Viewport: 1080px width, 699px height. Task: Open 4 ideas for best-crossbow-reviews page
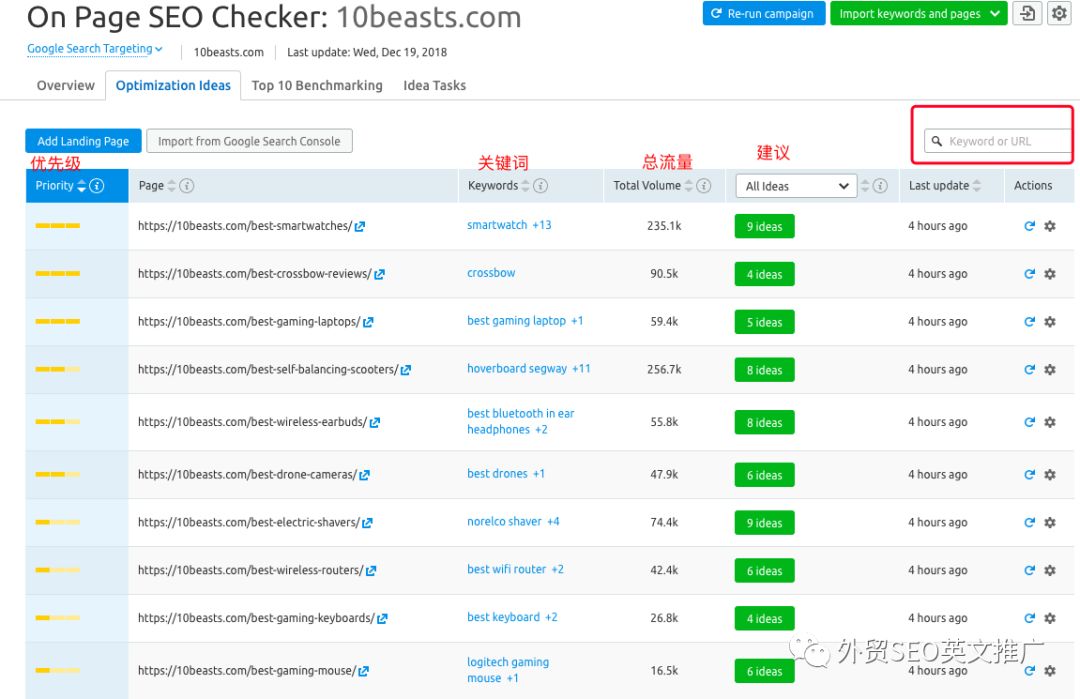coord(765,274)
